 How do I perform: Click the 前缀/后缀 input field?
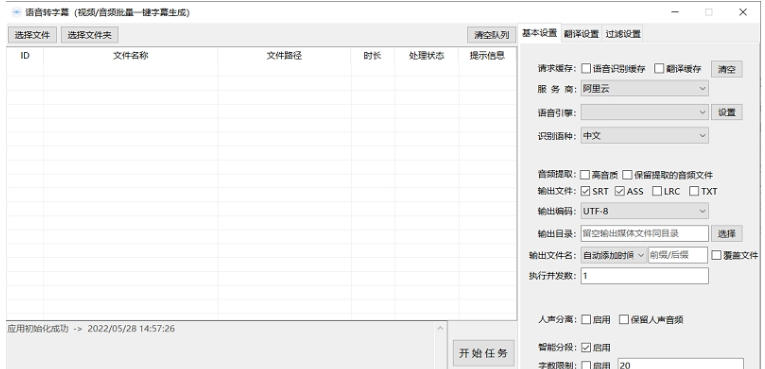point(678,255)
